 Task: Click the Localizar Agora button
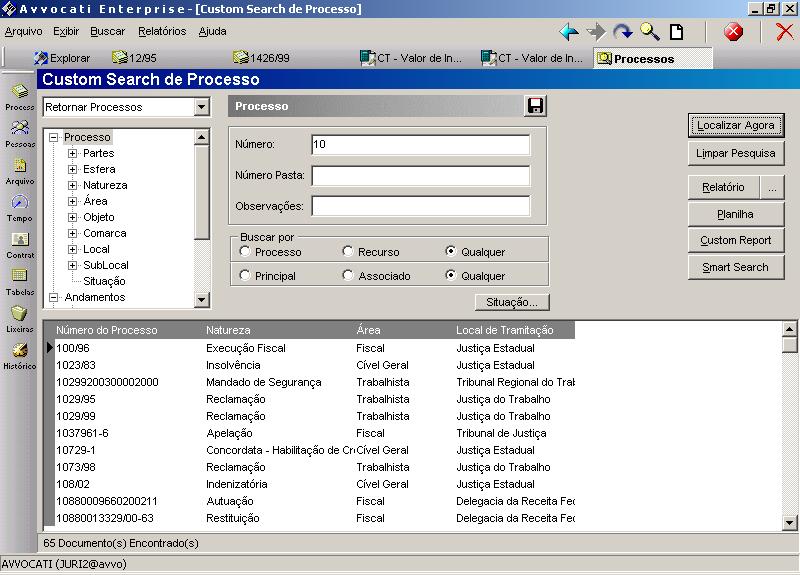[x=736, y=126]
